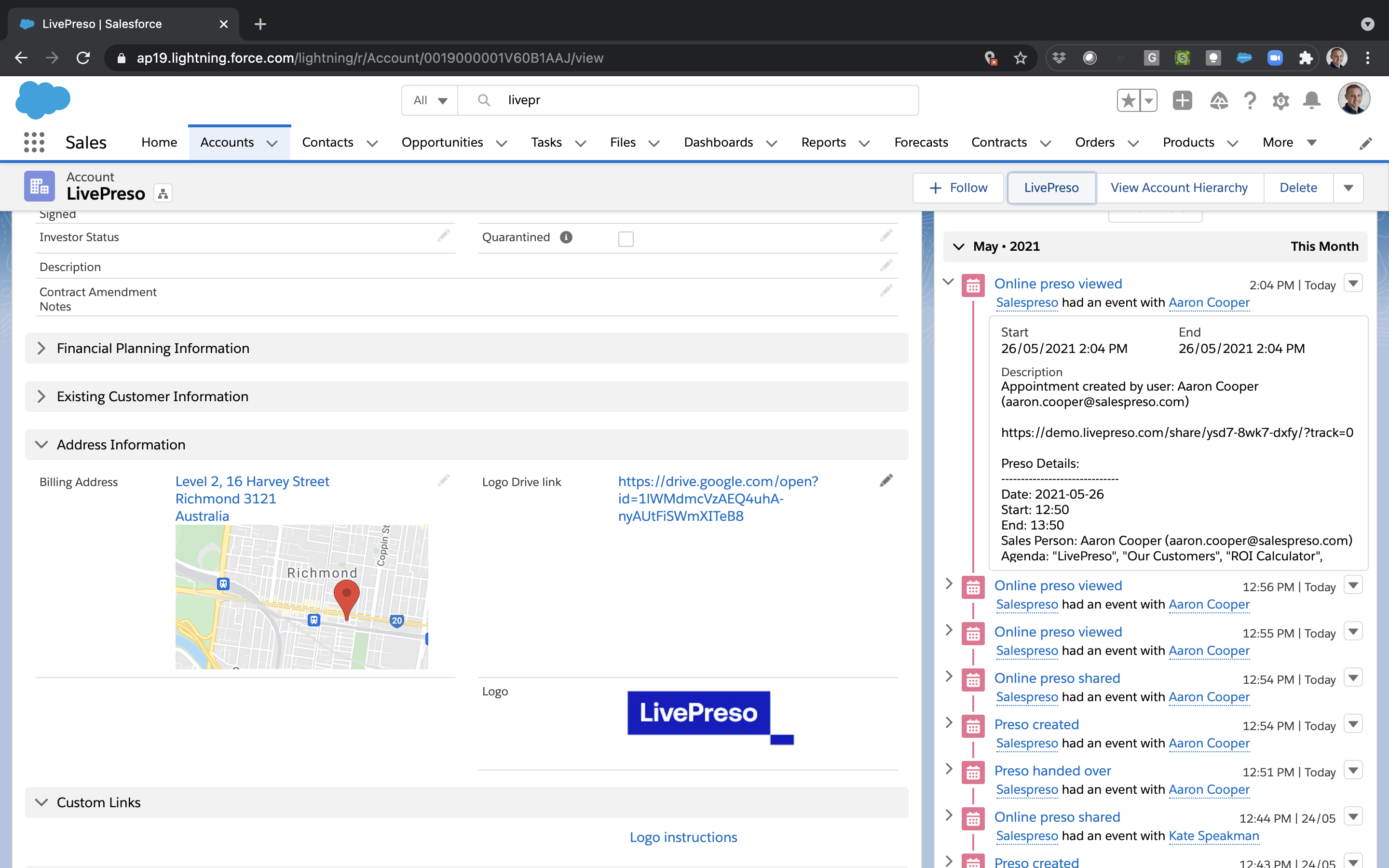1389x868 pixels.
Task: Collapse Address Information section
Action: click(x=466, y=445)
